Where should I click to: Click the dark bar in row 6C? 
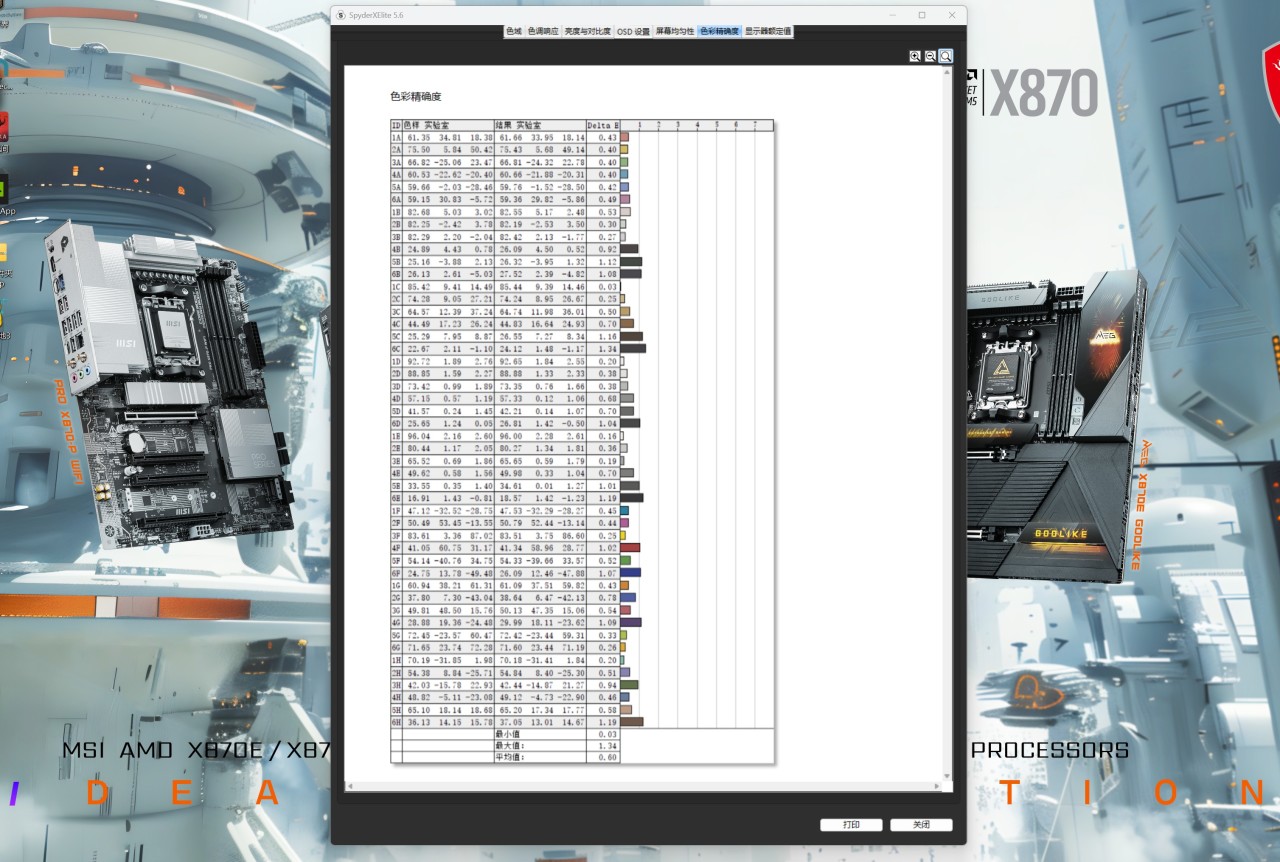point(633,348)
